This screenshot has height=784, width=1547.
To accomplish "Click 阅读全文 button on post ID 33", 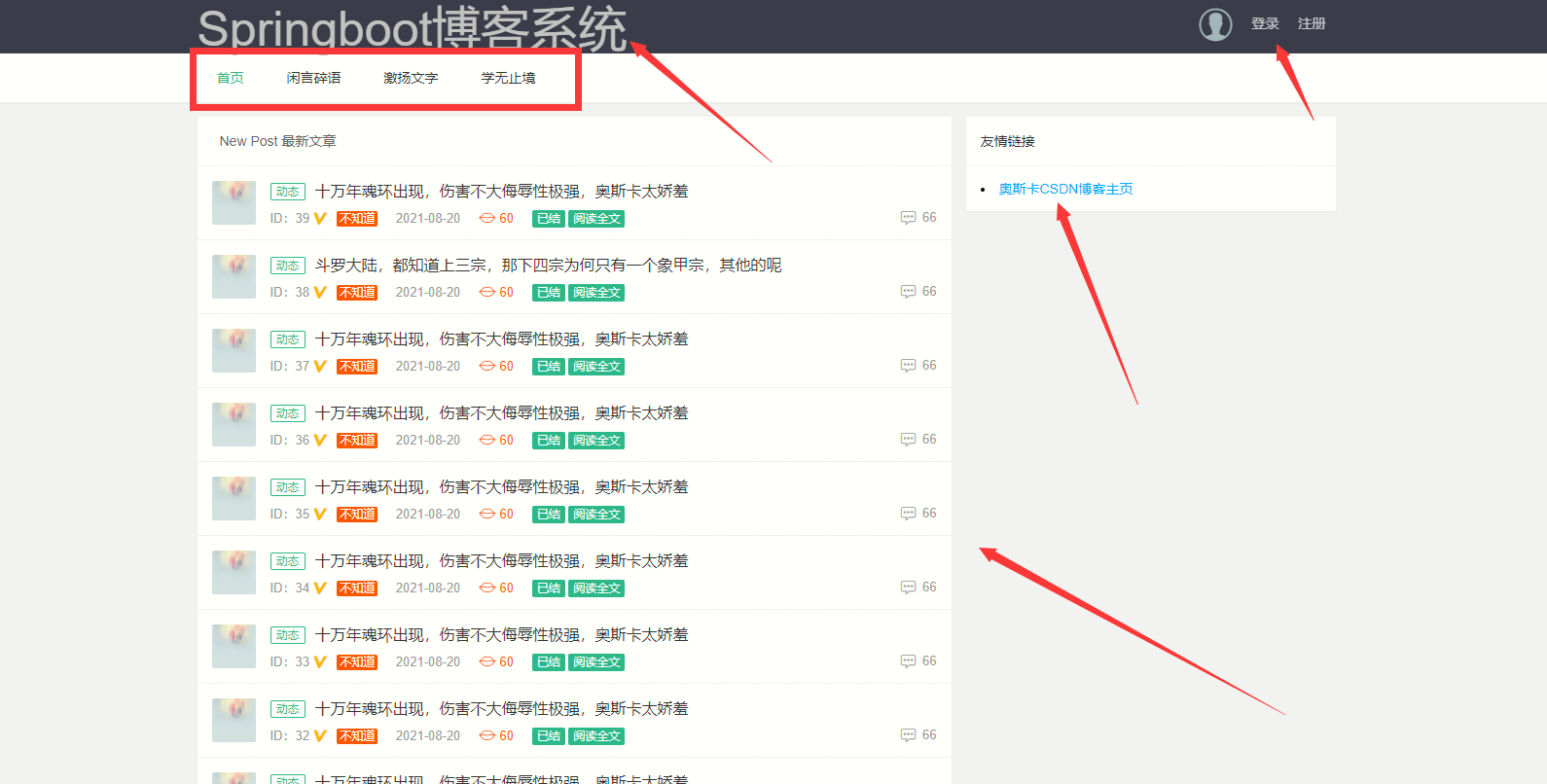I will (x=596, y=662).
